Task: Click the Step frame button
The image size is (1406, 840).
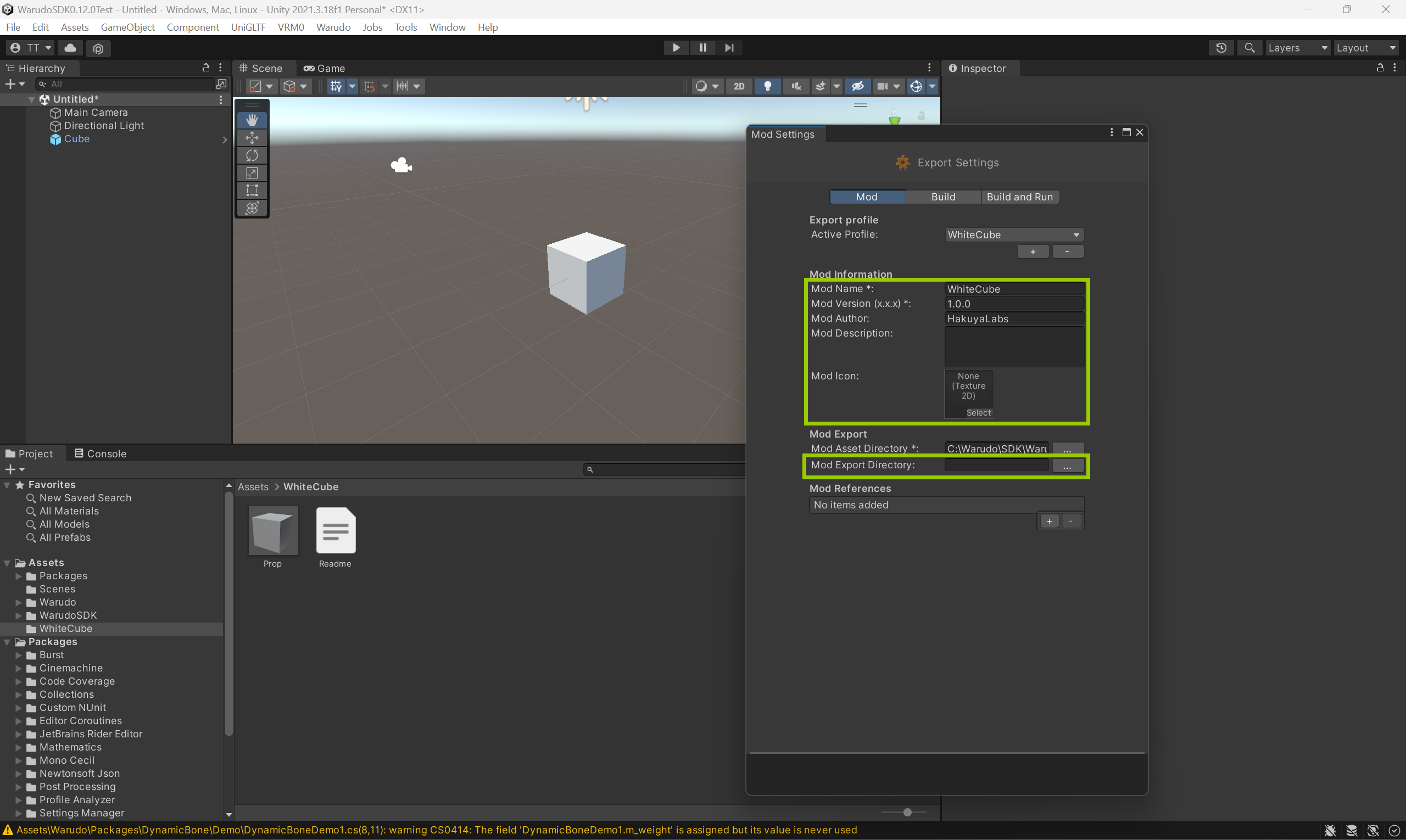Action: 729,48
